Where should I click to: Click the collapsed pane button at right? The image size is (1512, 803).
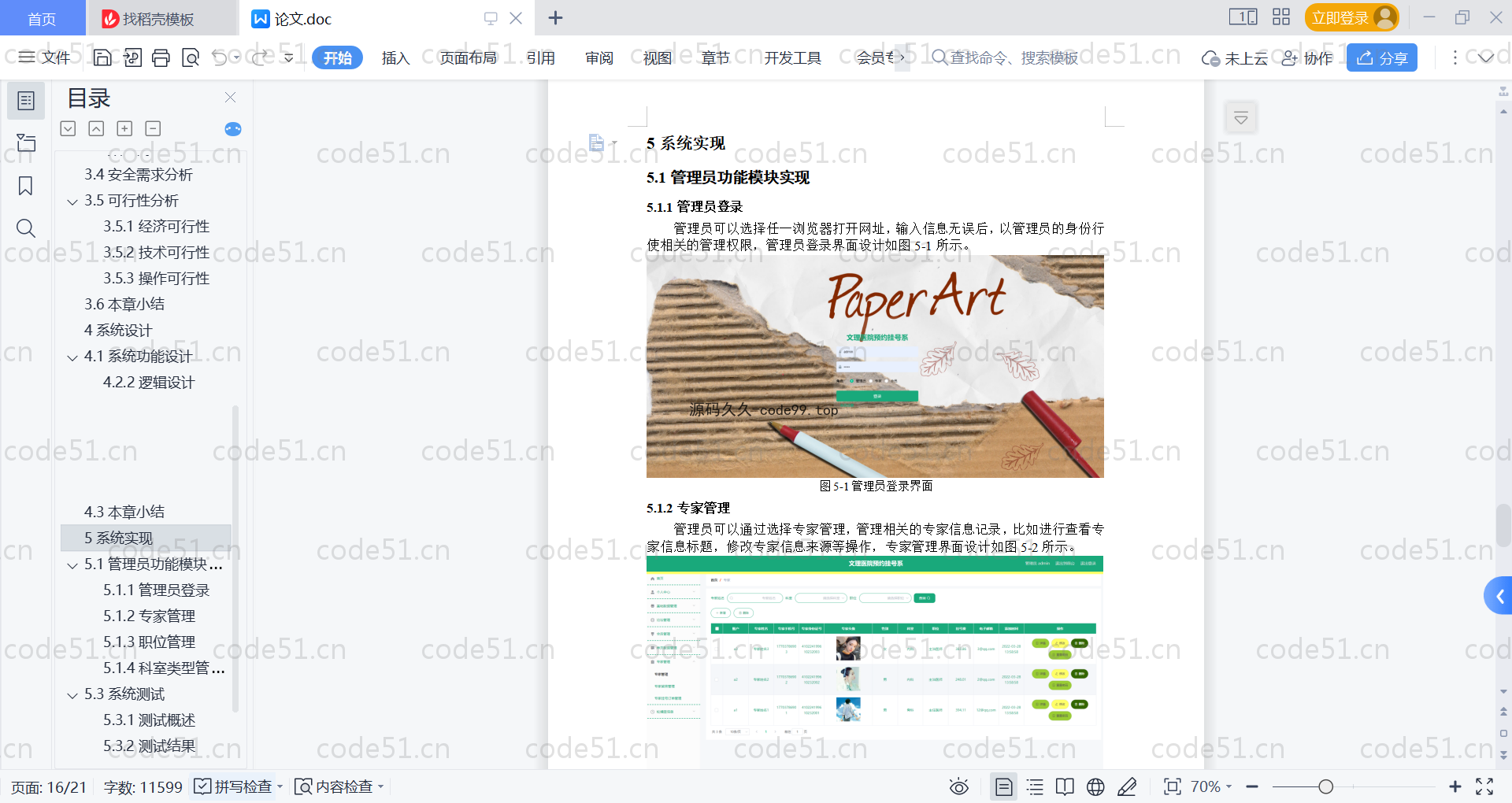point(1241,118)
